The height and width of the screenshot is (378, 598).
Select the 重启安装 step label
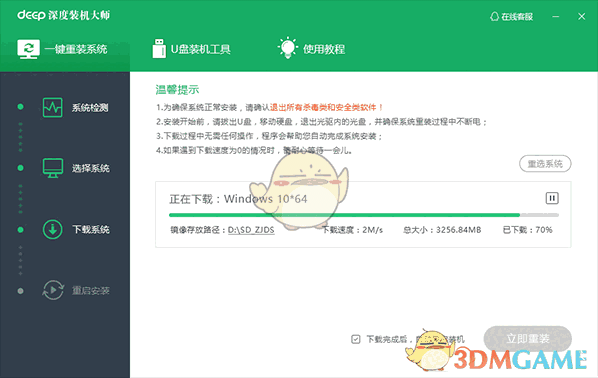(x=91, y=291)
